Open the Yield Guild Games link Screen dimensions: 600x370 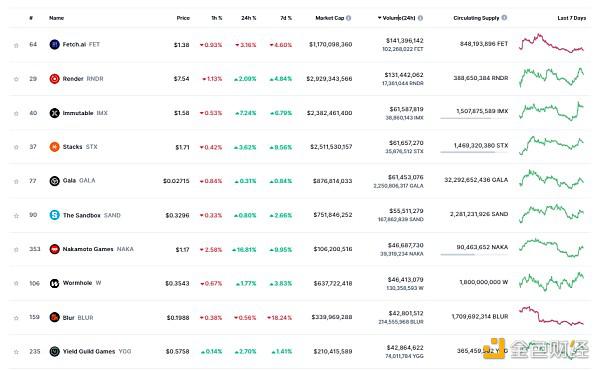97,351
